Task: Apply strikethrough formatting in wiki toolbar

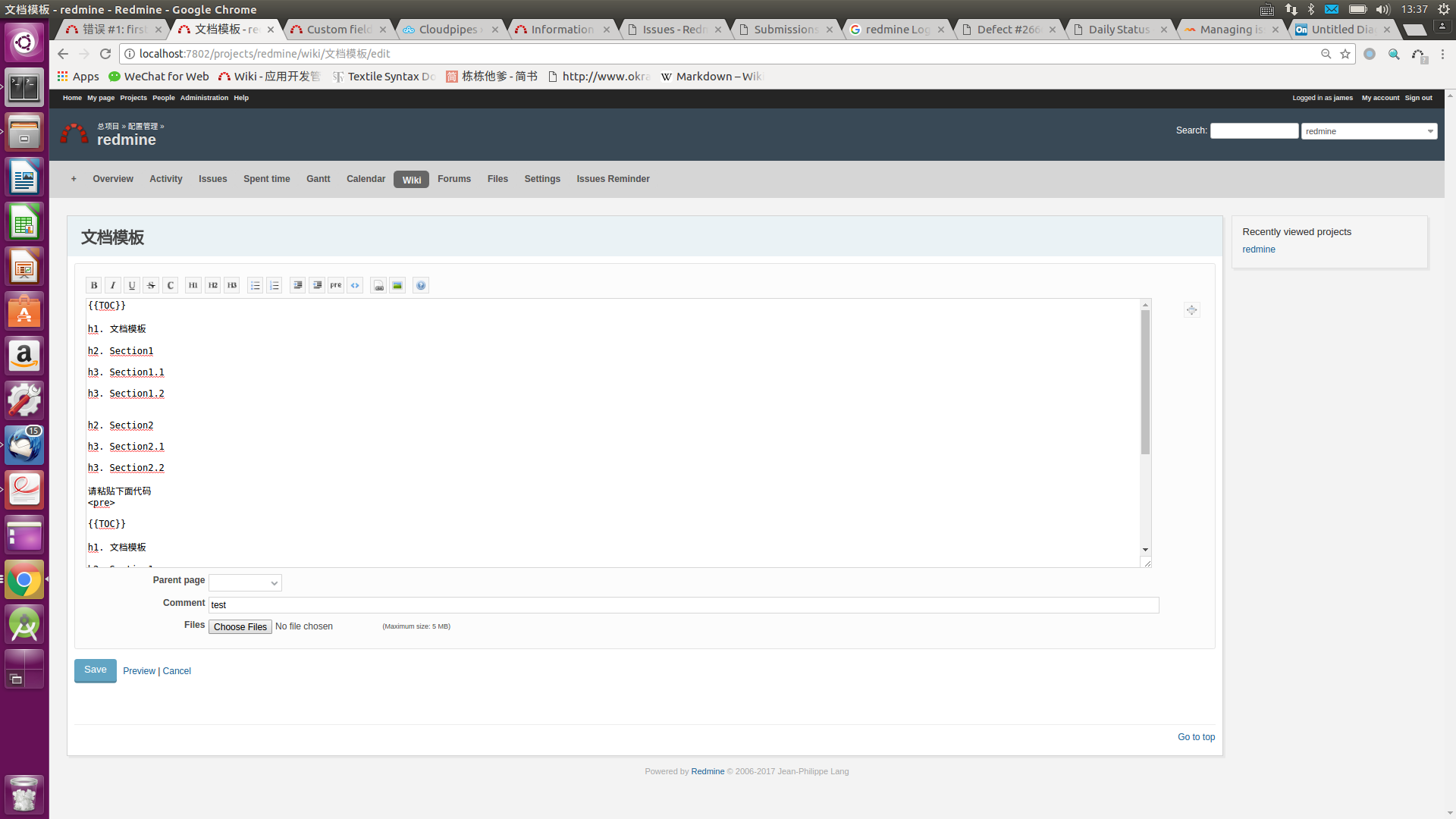Action: (151, 285)
